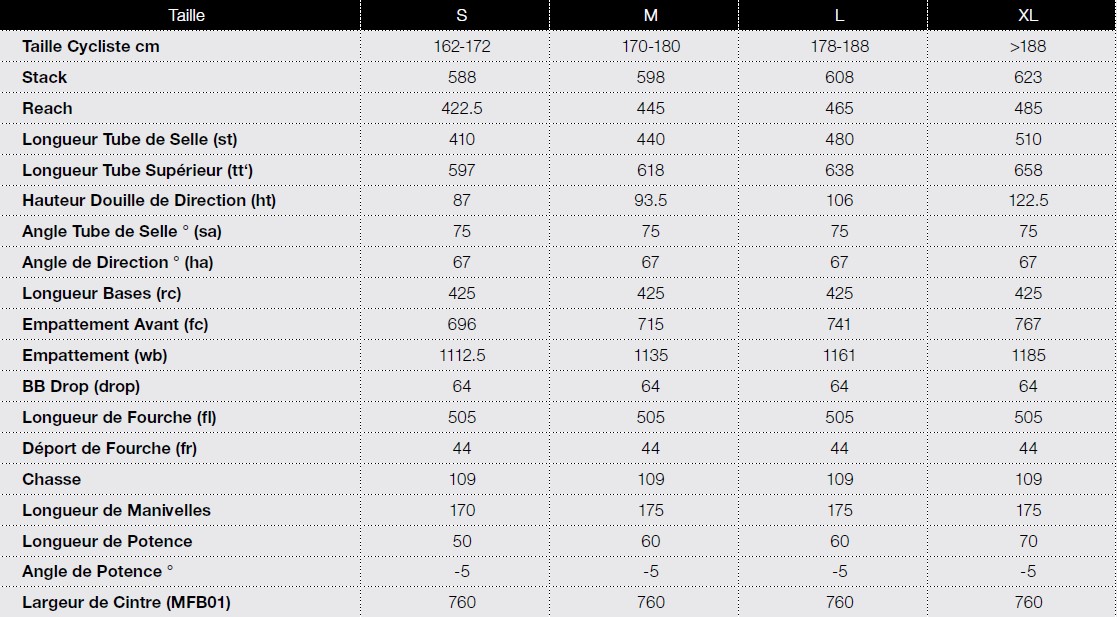
Task: Click Longueur de Potence row label
Action: point(107,541)
